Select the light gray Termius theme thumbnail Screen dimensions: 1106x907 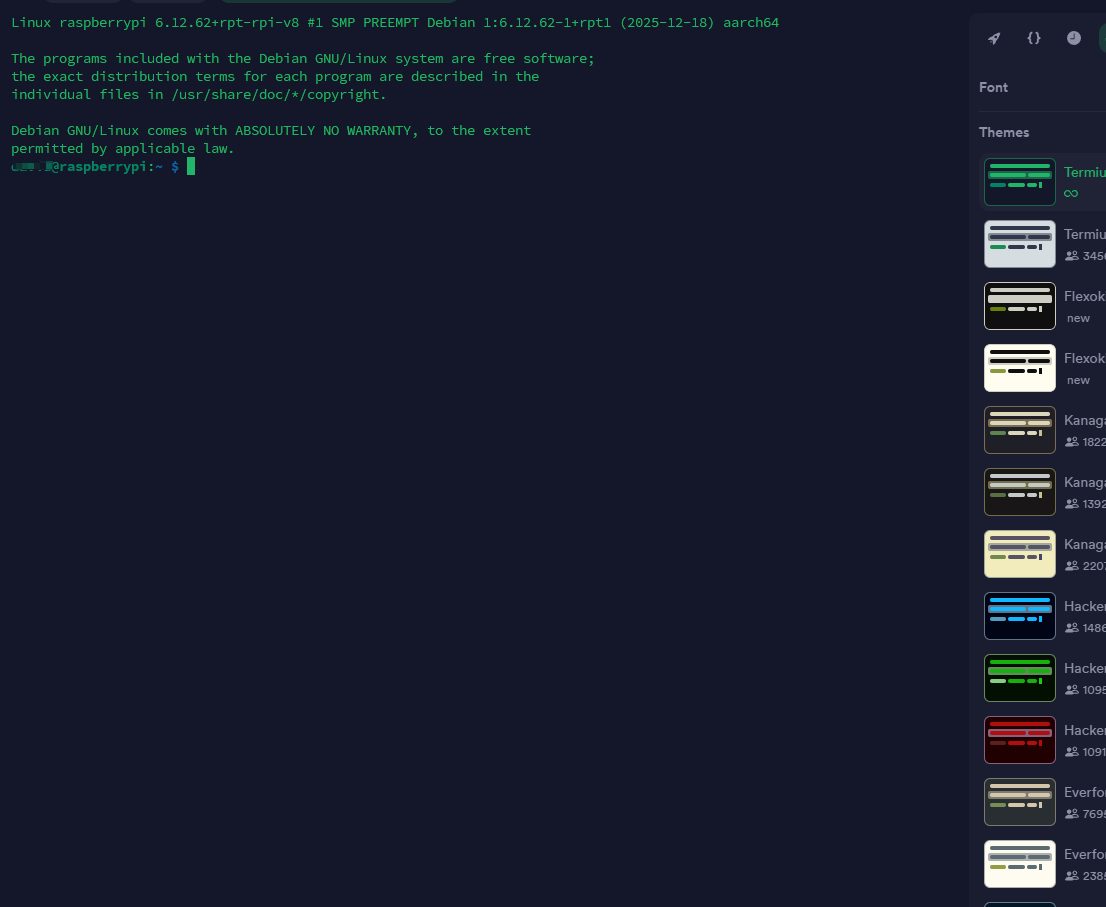pyautogui.click(x=1019, y=244)
